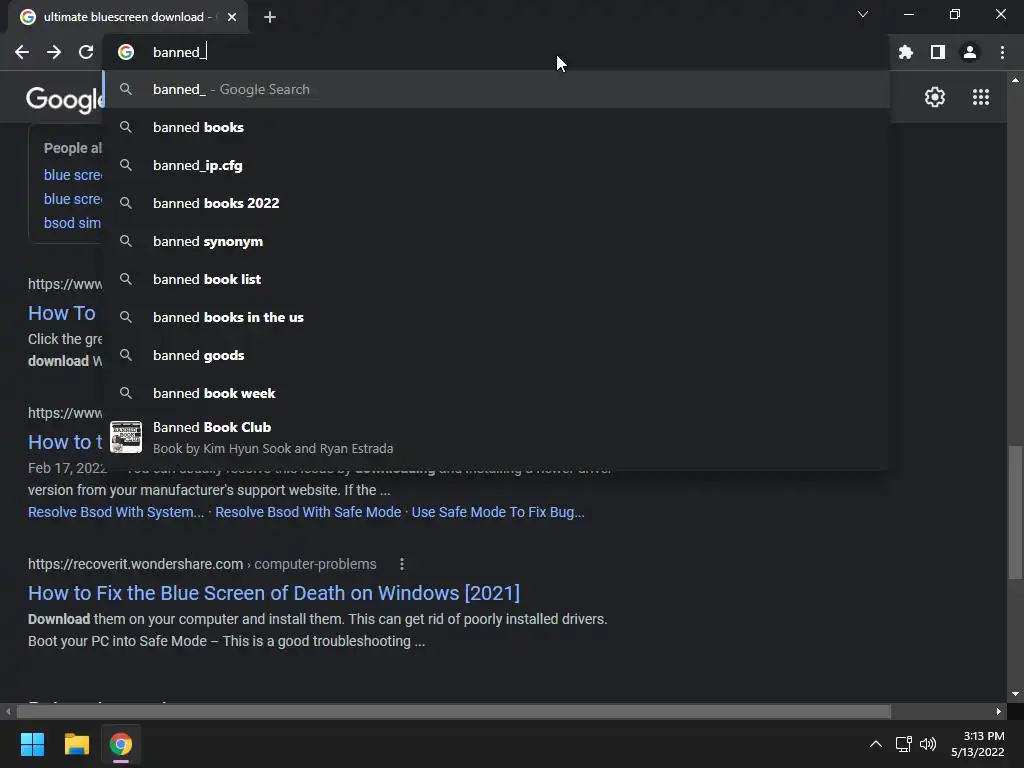Screen dimensions: 1024x768
Task: Show hidden icons in the system tray
Action: click(x=876, y=744)
